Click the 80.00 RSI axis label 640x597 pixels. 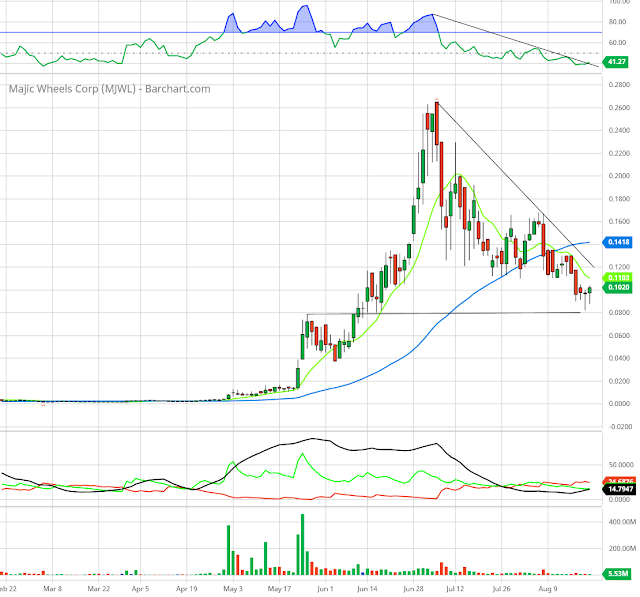(617, 22)
